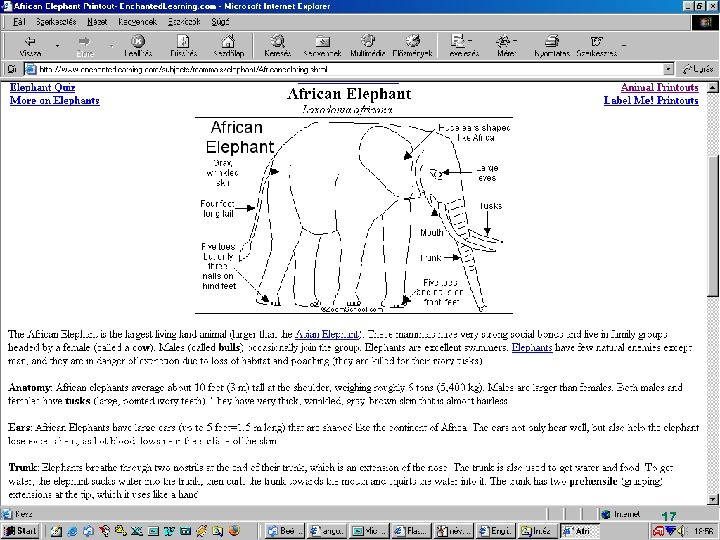Viewport: 720px width, 540px height.
Task: Switch to the 'Beé...' taskbar window
Action: (284, 531)
